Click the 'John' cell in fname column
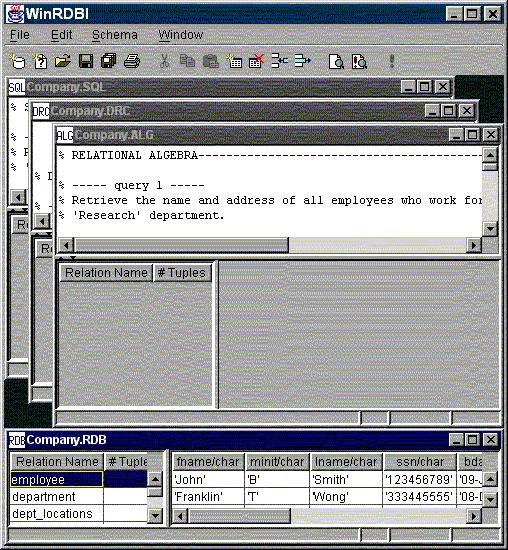 point(208,479)
